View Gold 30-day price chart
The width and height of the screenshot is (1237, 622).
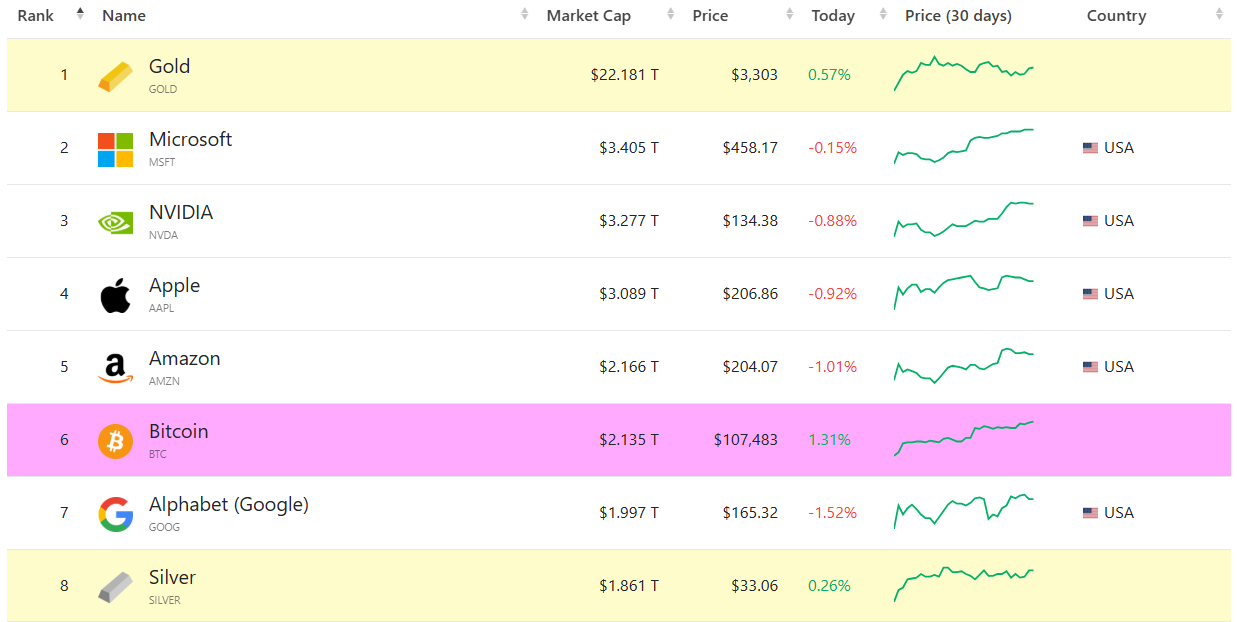click(x=963, y=74)
